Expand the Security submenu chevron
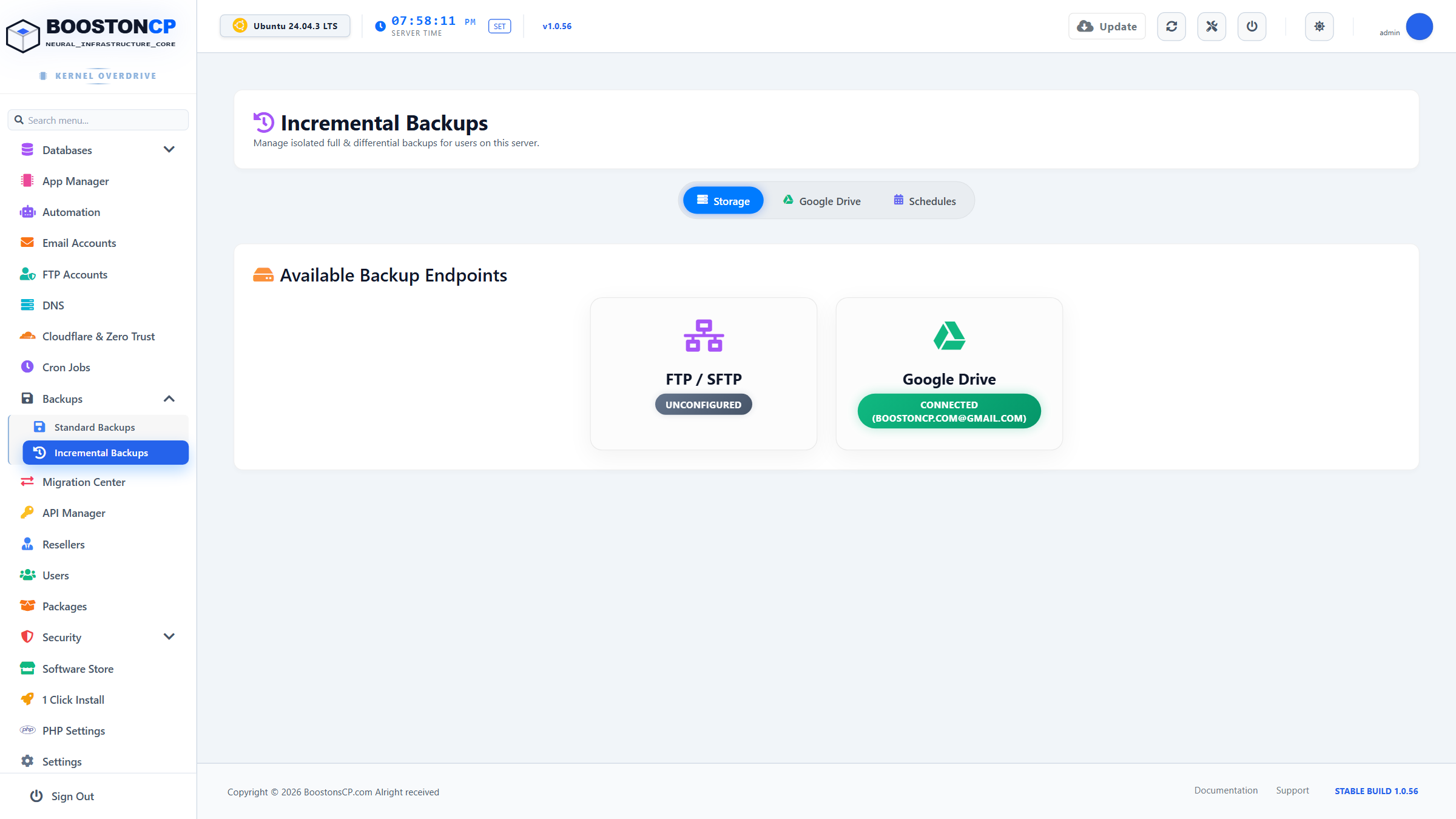The image size is (1456, 819). click(x=169, y=636)
